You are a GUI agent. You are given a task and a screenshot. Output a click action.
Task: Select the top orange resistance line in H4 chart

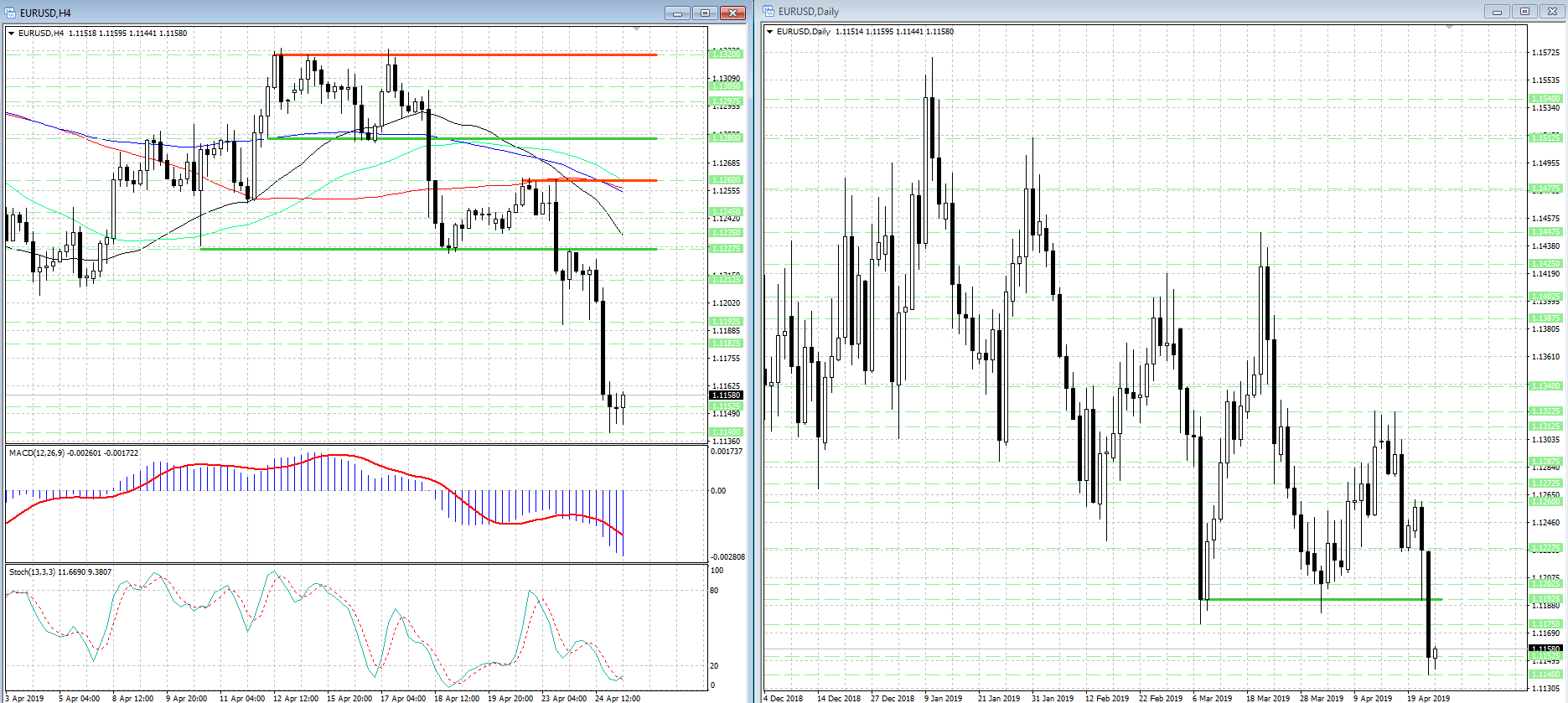pyautogui.click(x=466, y=55)
